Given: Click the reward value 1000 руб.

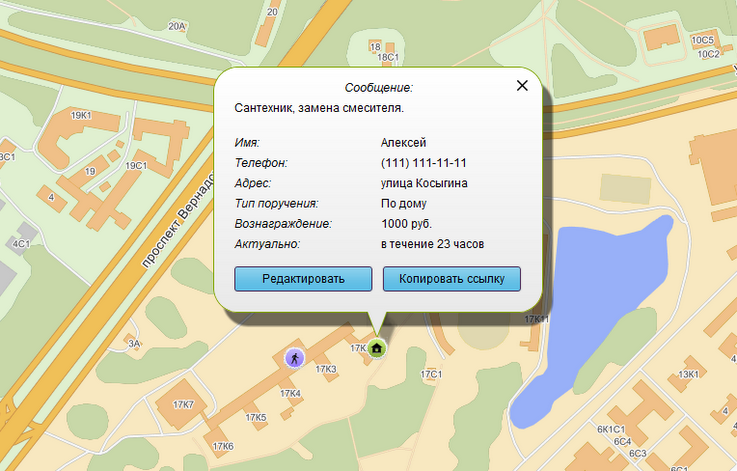Looking at the screenshot, I should [406, 224].
